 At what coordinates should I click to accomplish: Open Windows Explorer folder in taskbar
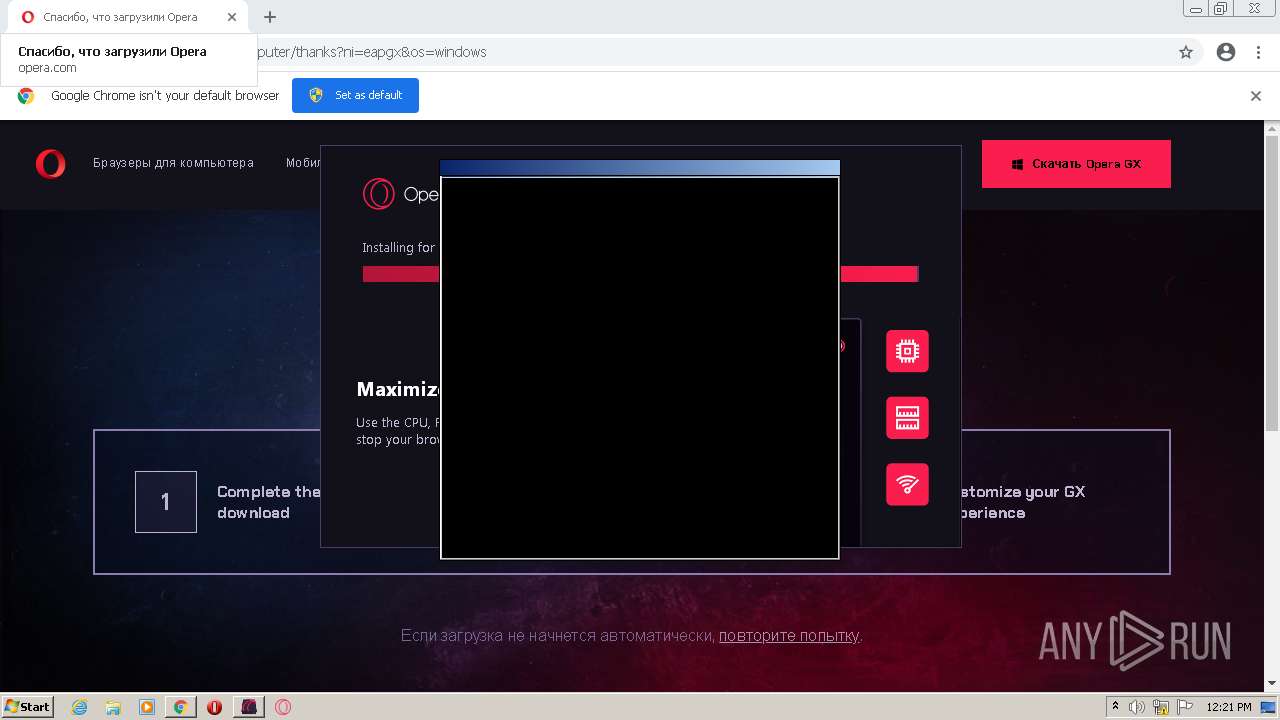click(113, 707)
